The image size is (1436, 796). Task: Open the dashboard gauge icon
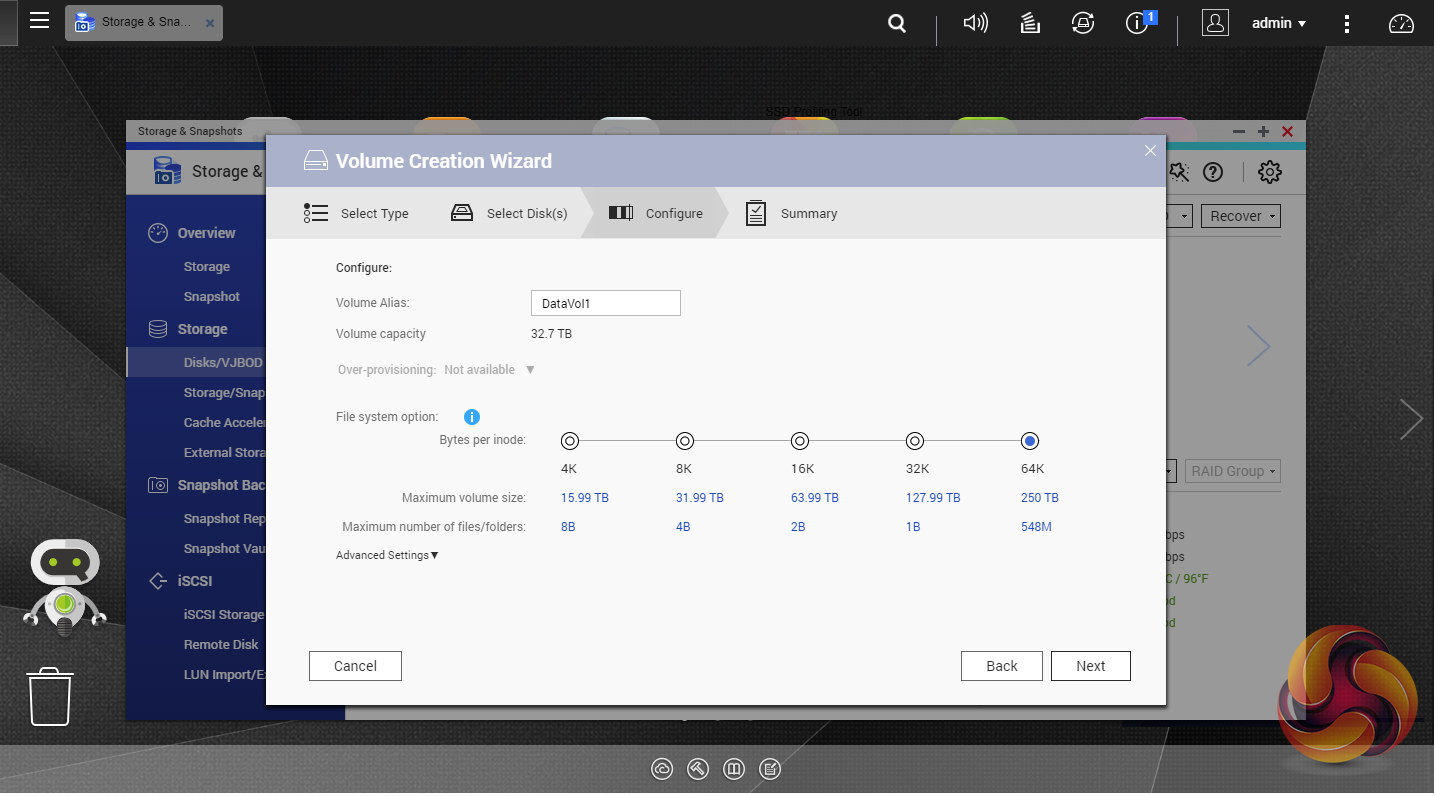tap(1402, 24)
